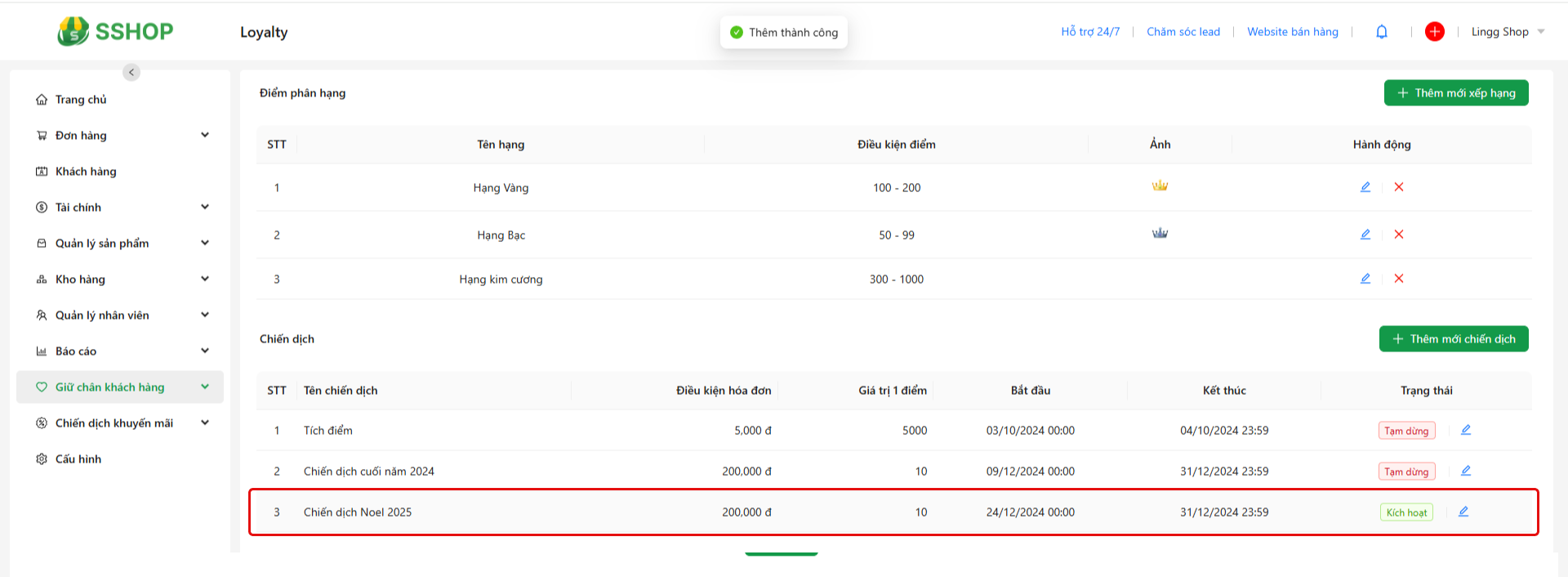Edit the Chiến dịch Noel 2025 campaign
Image resolution: width=1568 pixels, height=577 pixels.
click(1463, 512)
